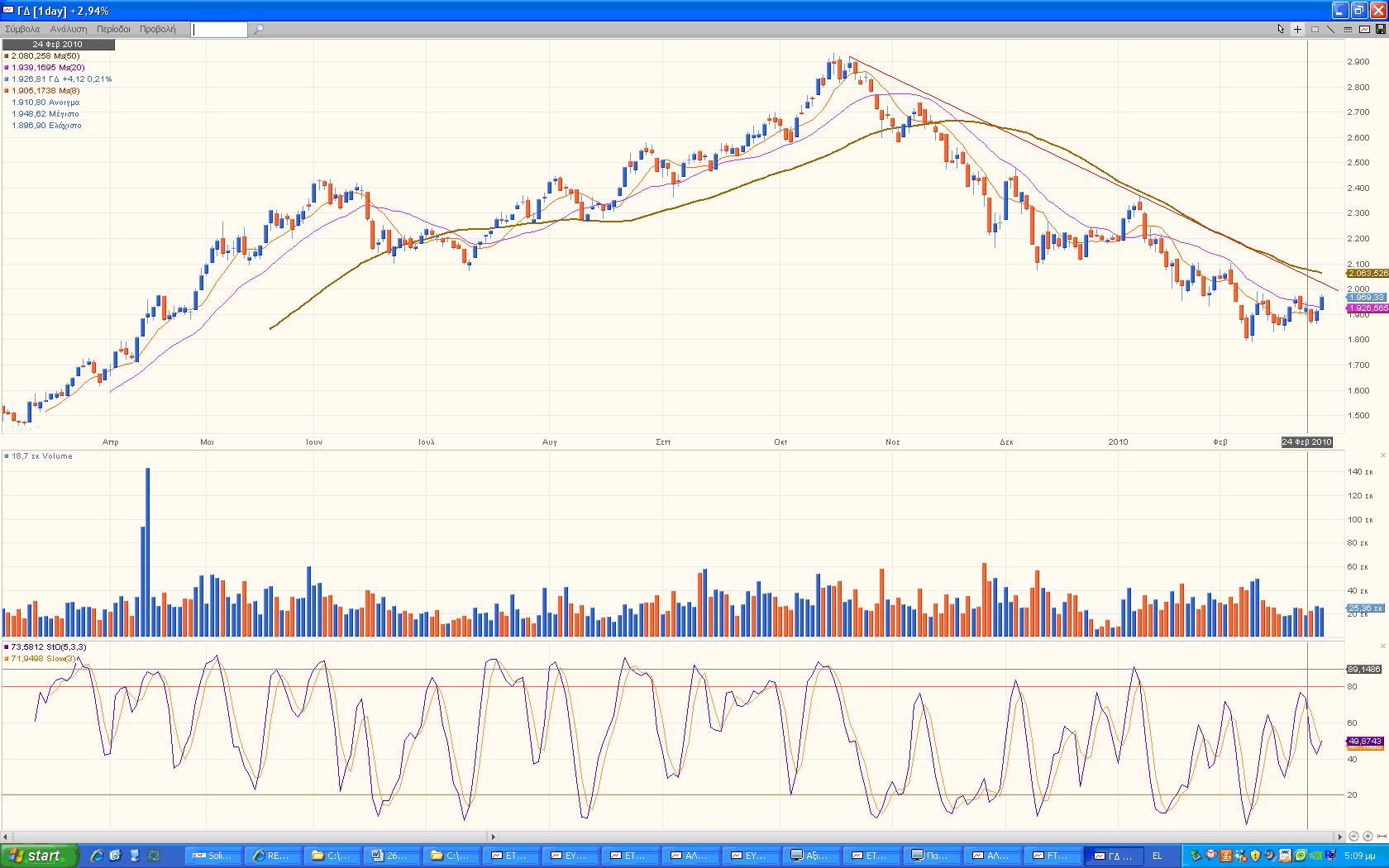1389x868 pixels.
Task: Activate the crosshair cursor tool
Action: 1297,29
